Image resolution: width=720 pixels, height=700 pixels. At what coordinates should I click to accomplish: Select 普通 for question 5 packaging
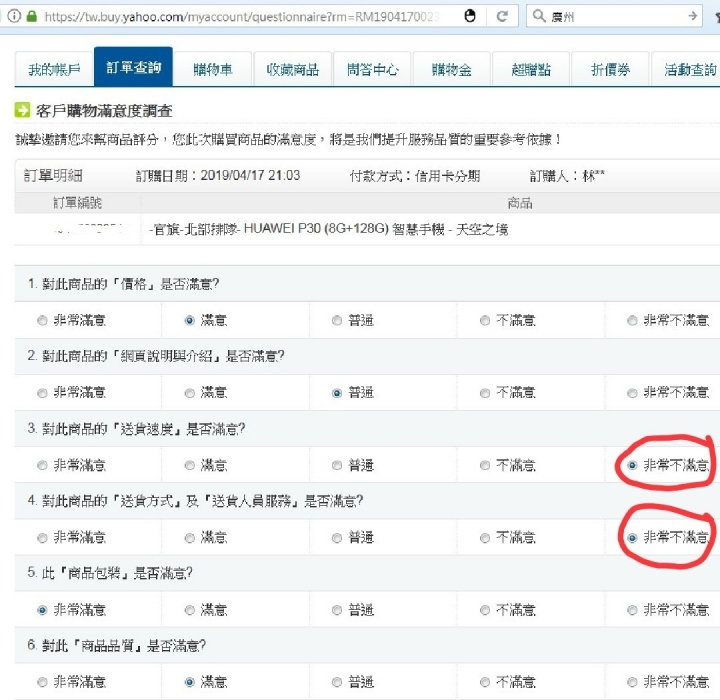[337, 610]
